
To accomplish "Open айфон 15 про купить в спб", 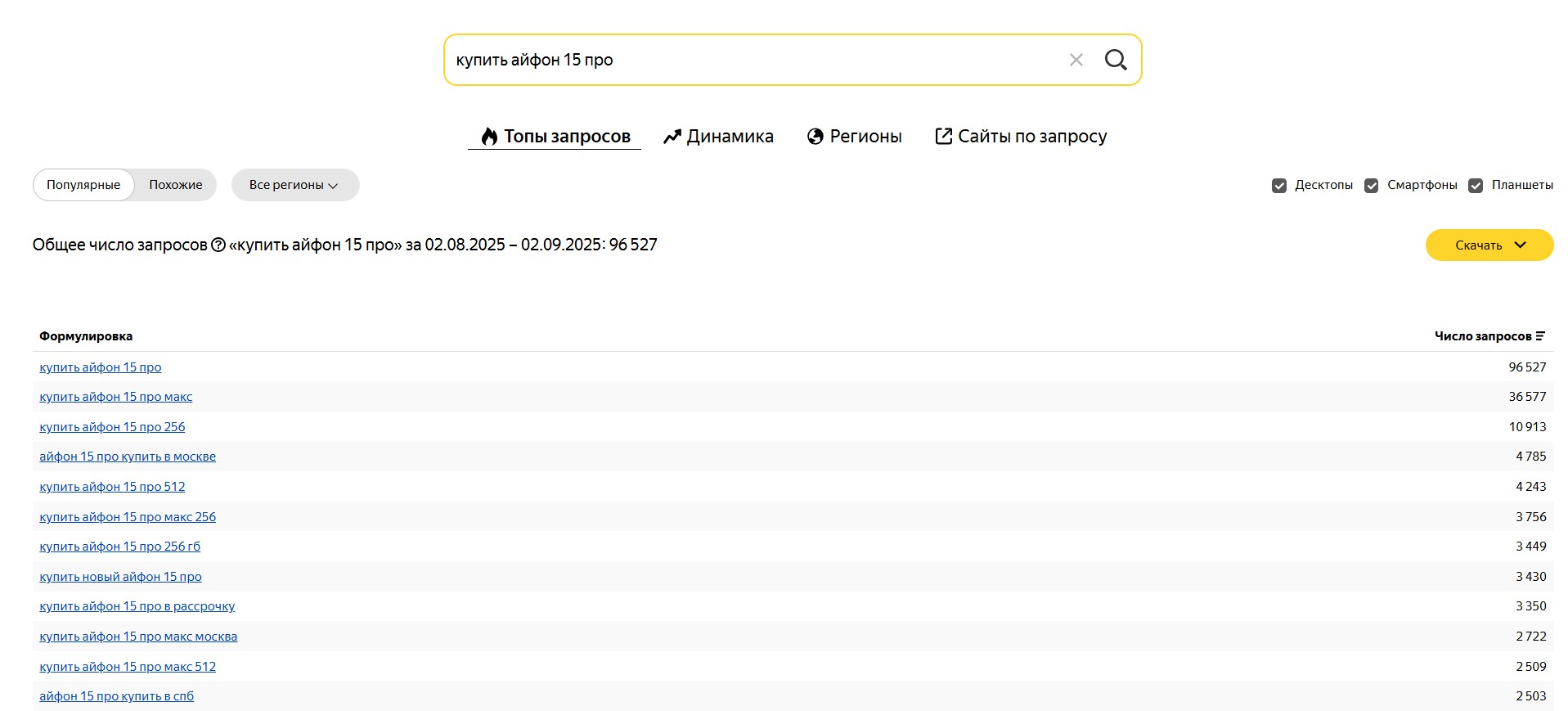I will [117, 696].
